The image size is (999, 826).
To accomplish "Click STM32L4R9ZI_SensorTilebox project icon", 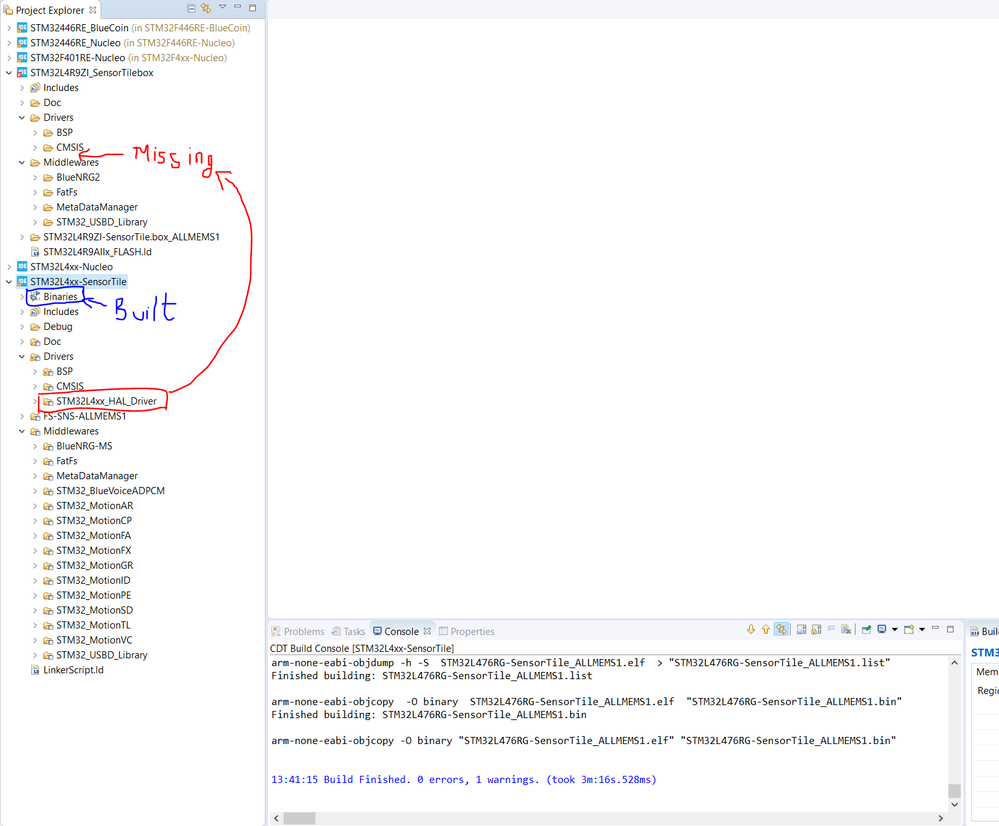I will pos(22,73).
